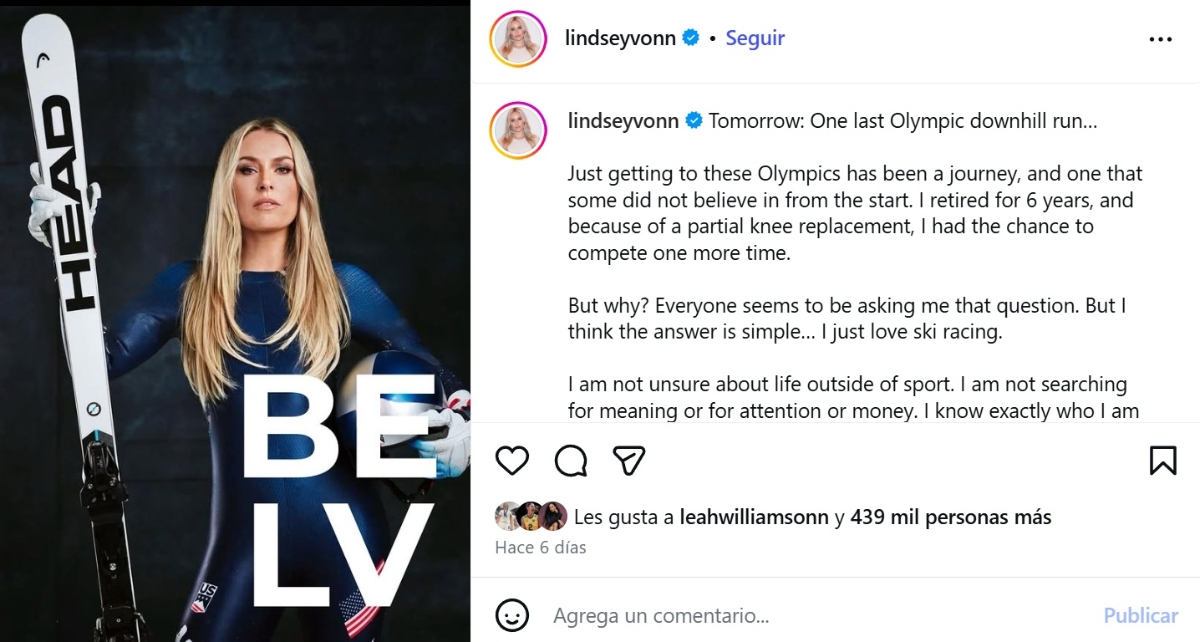Click the Publicar button

point(1141,615)
